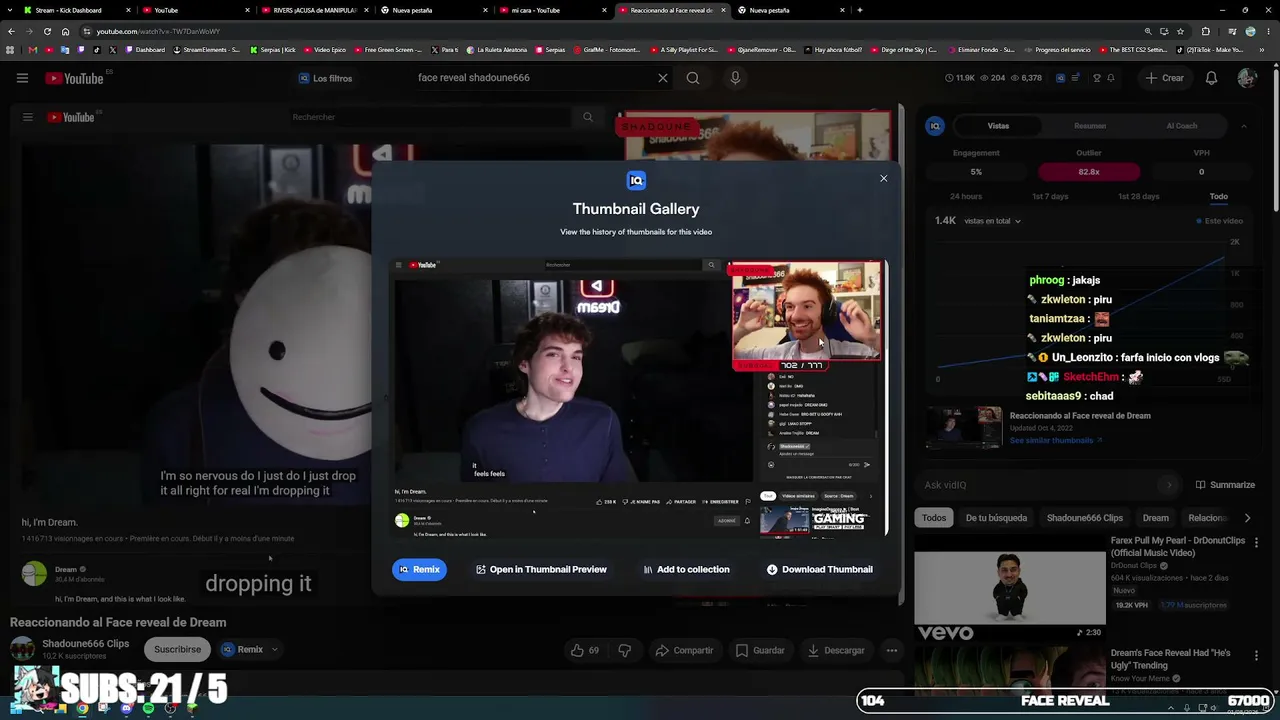Screen dimensions: 1280x720
Task: Click the search magnifier button
Action: pos(693,78)
